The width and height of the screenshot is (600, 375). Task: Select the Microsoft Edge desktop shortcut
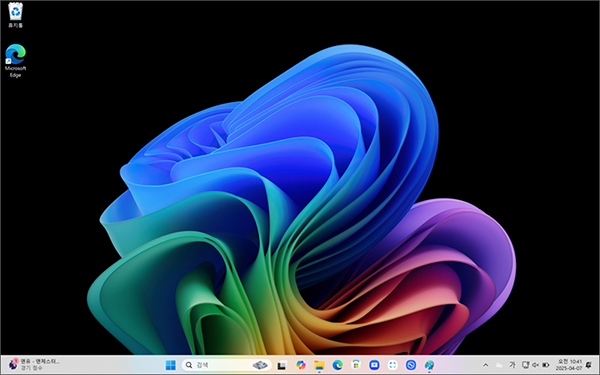coord(15,61)
